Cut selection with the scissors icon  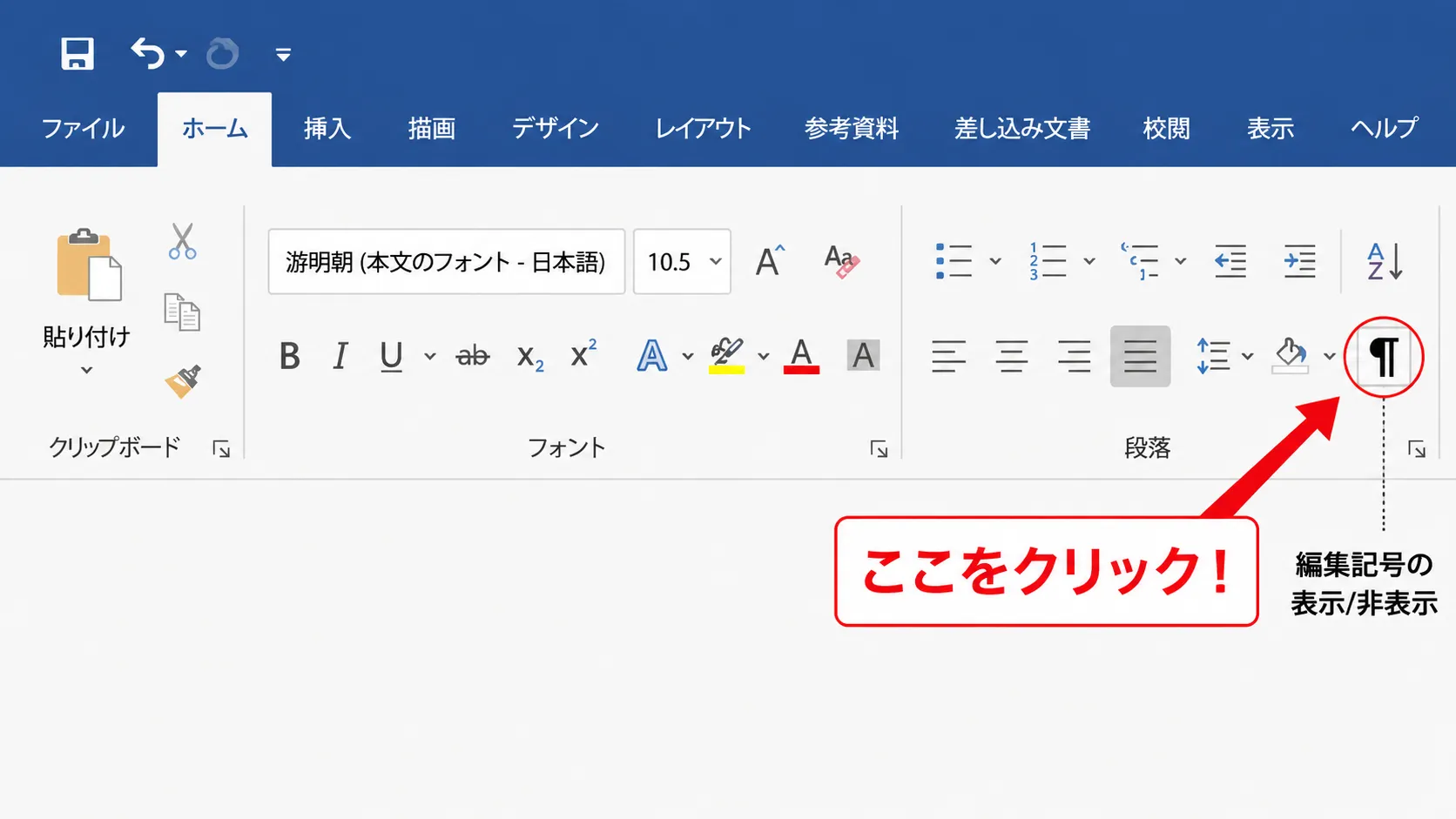pos(182,241)
